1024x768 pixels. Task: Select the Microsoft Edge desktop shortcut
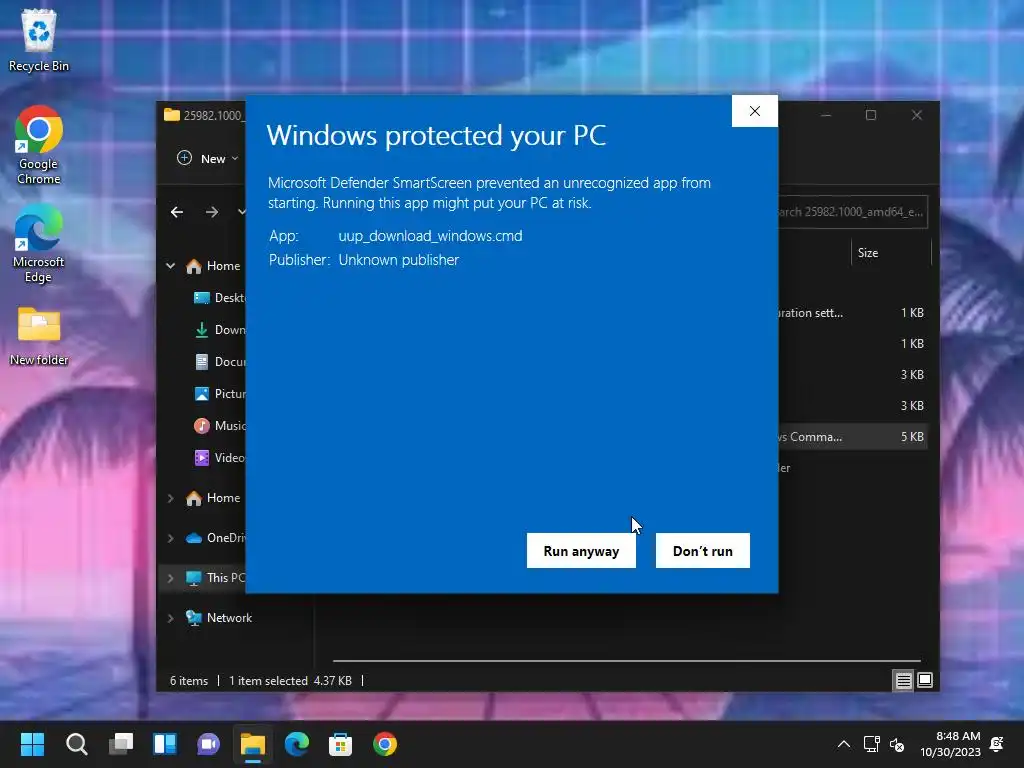pos(39,243)
